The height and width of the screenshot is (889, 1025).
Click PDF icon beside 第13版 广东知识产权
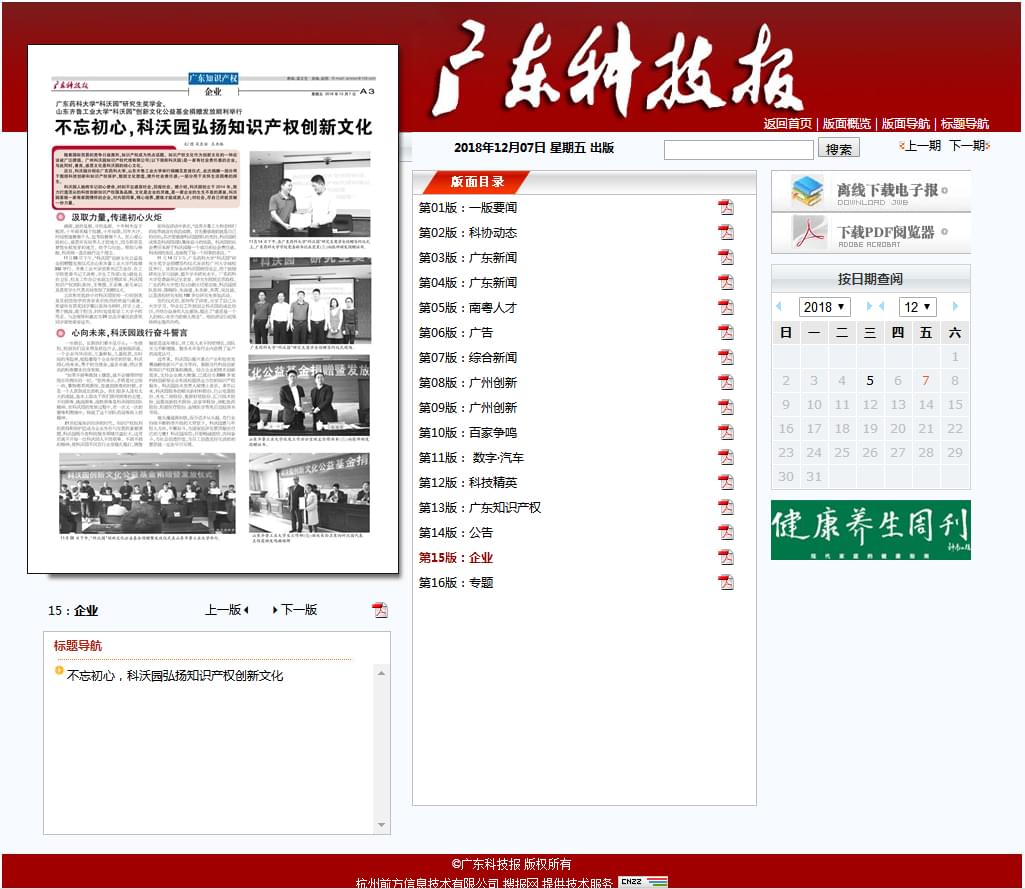pos(726,507)
